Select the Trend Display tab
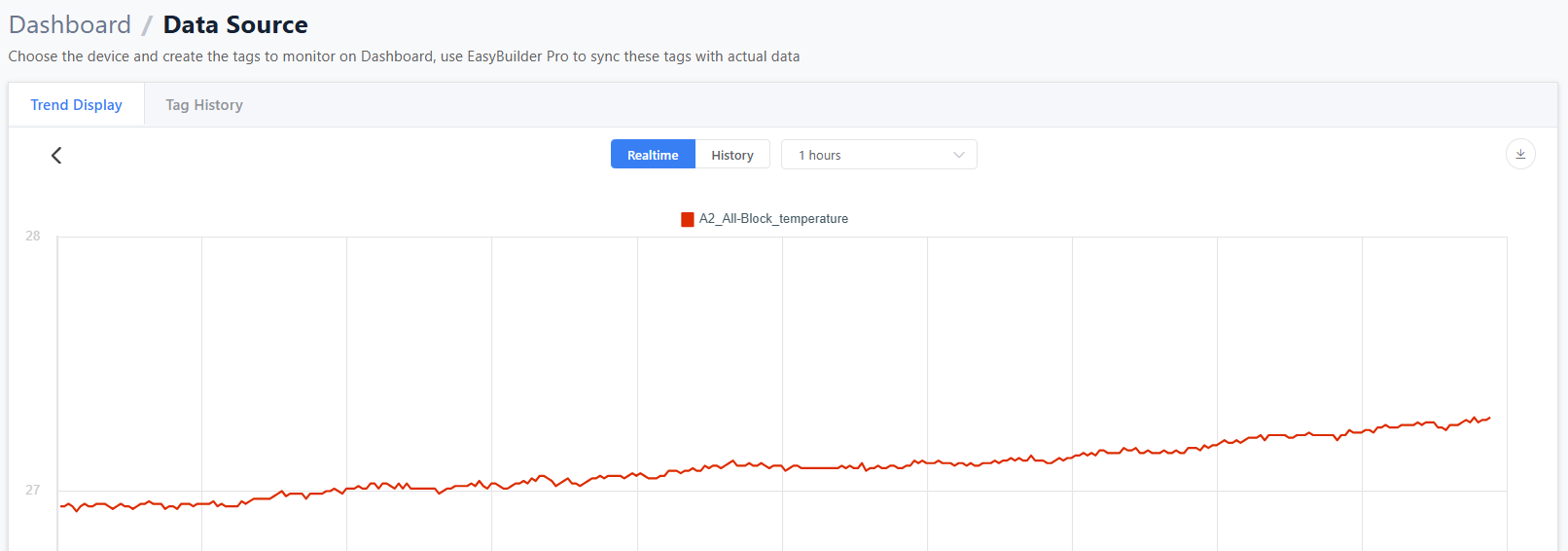 pos(76,105)
